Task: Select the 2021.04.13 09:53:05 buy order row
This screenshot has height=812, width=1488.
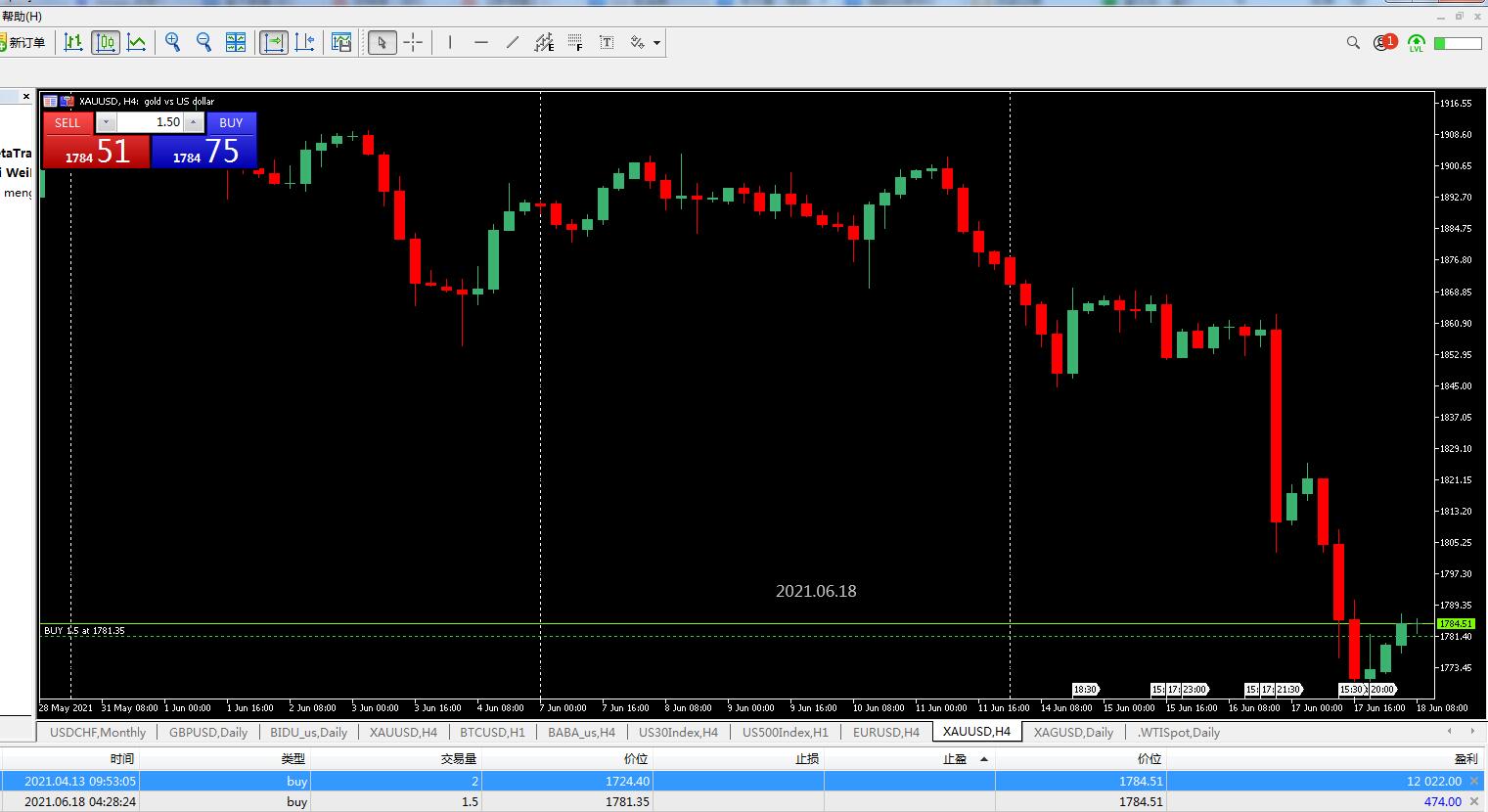Action: tap(744, 781)
